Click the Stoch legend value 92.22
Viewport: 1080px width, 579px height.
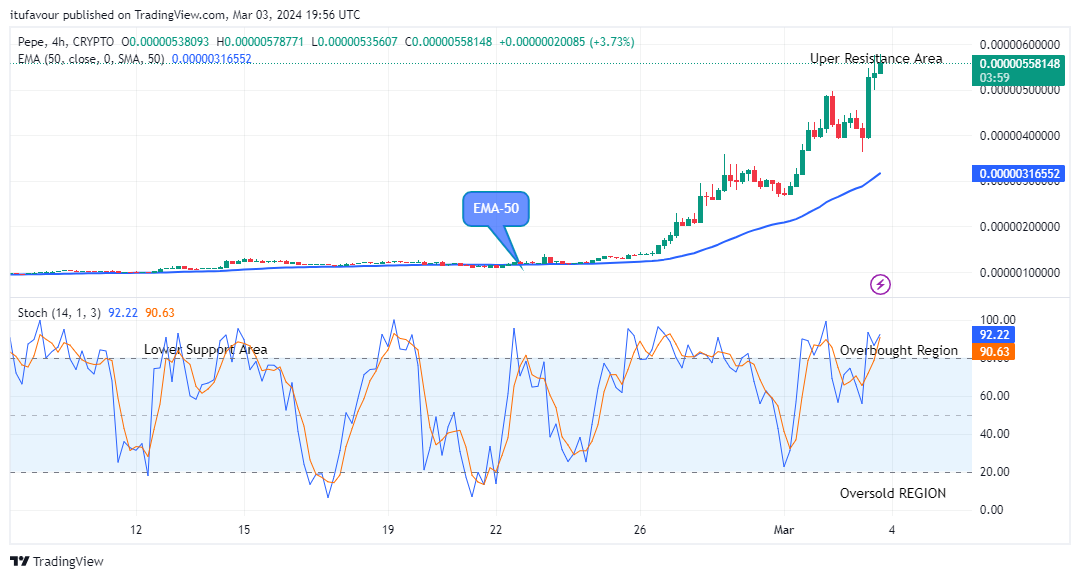[123, 313]
